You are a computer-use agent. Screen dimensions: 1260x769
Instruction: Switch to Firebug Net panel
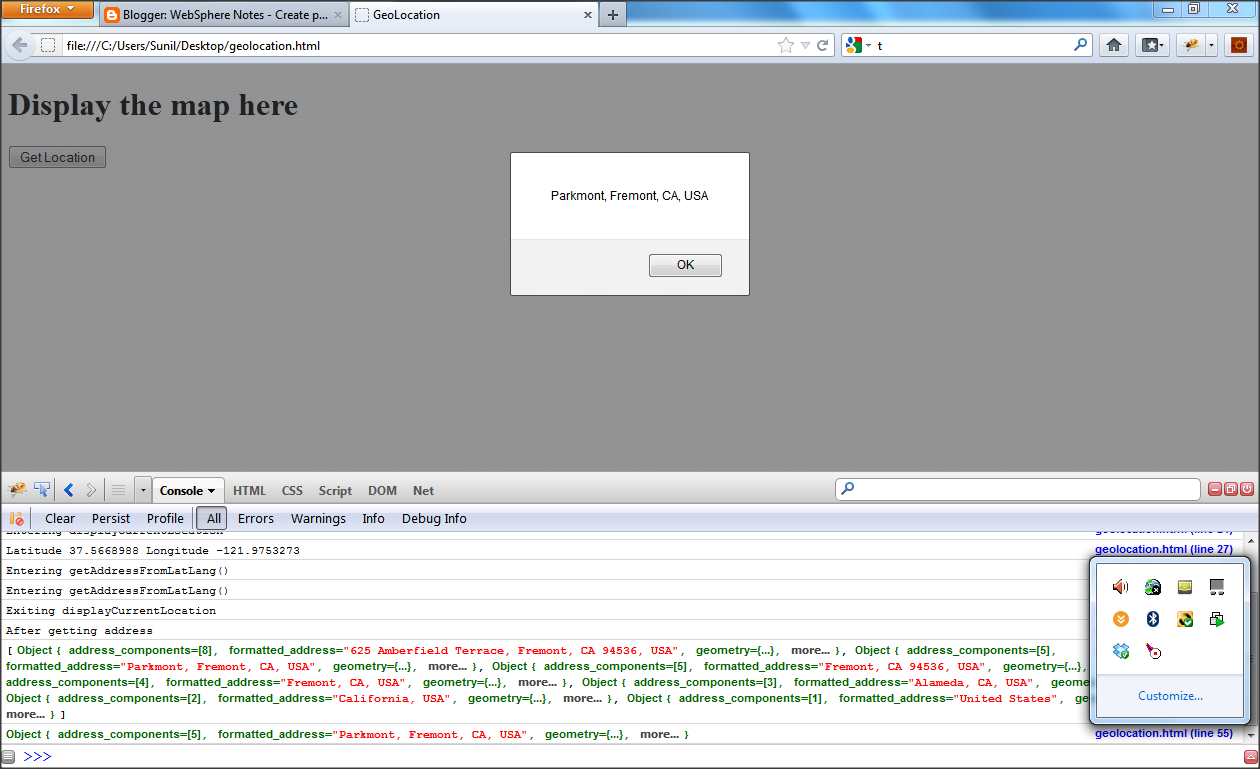coord(424,490)
